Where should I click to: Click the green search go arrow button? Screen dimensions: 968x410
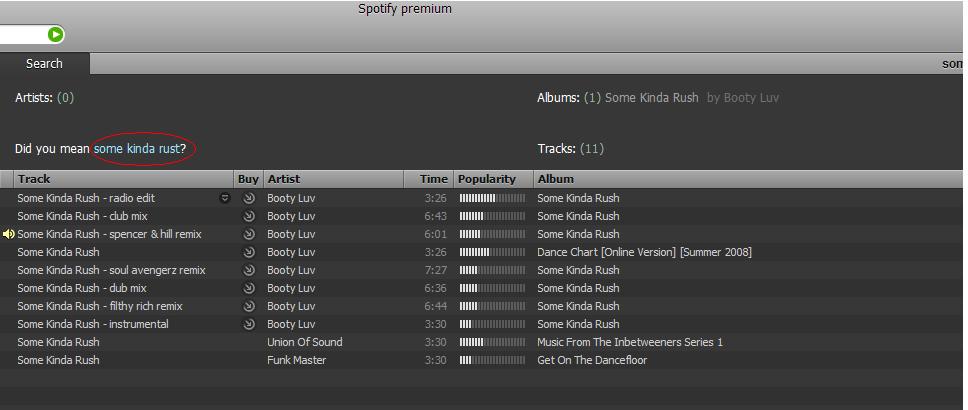(x=56, y=35)
